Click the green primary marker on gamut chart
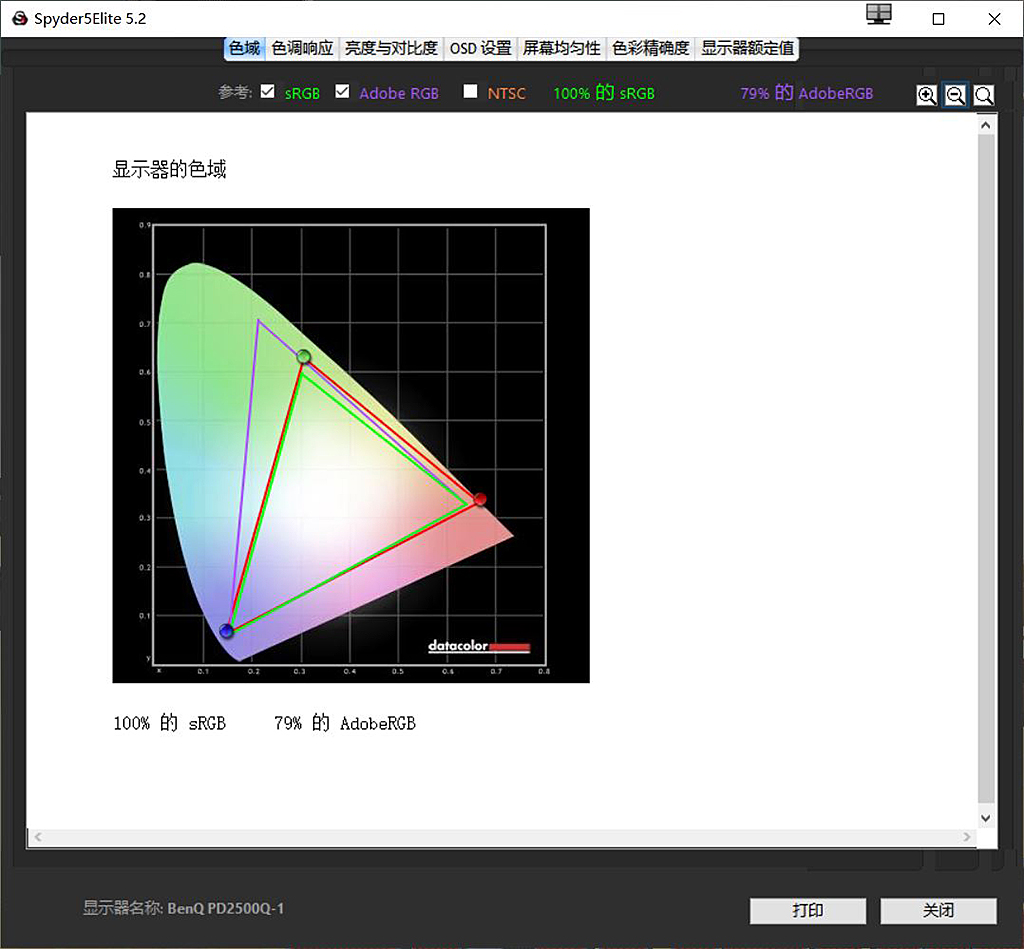Image resolution: width=1024 pixels, height=949 pixels. pos(304,357)
